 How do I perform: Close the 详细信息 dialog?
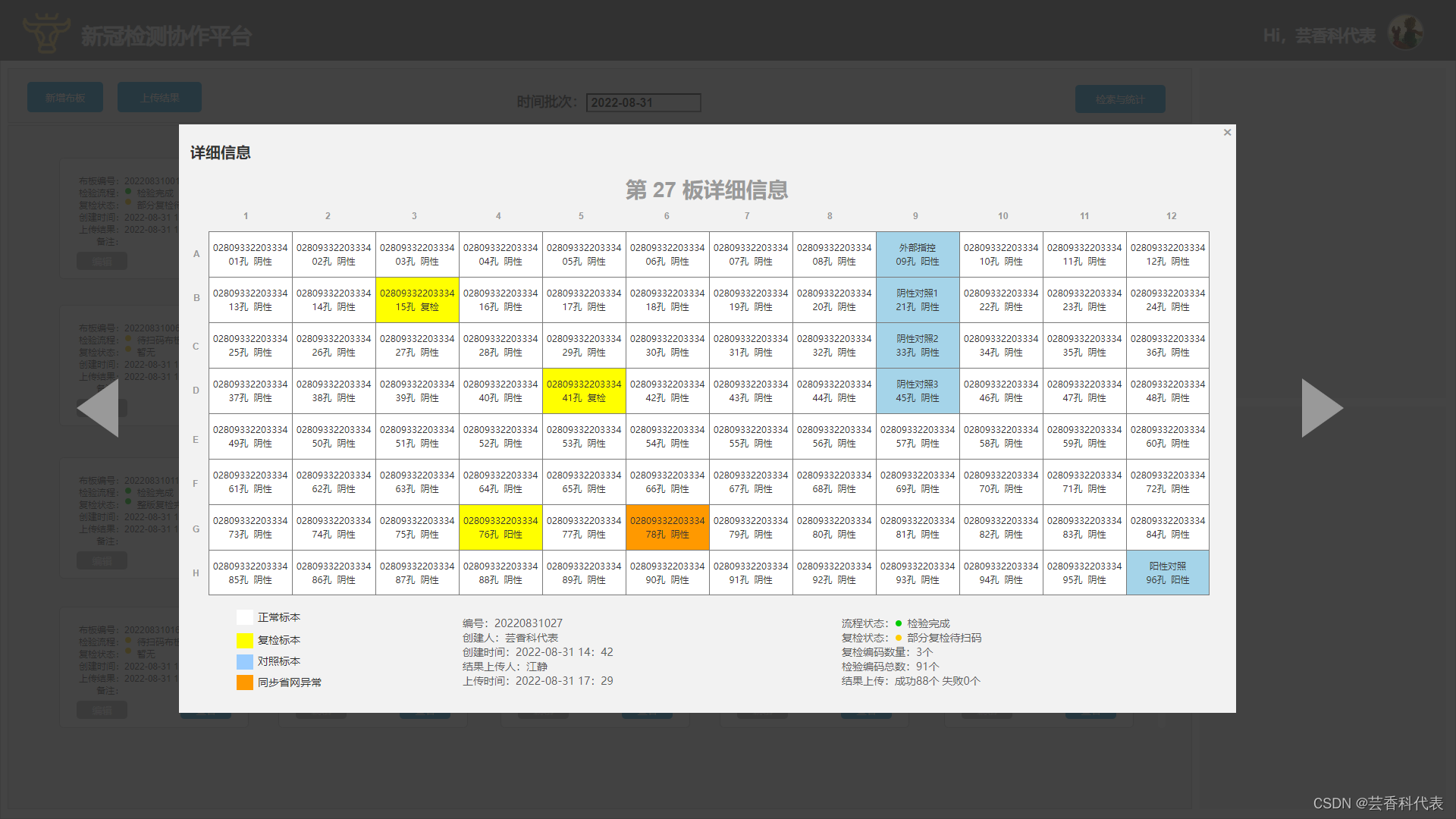(1227, 133)
